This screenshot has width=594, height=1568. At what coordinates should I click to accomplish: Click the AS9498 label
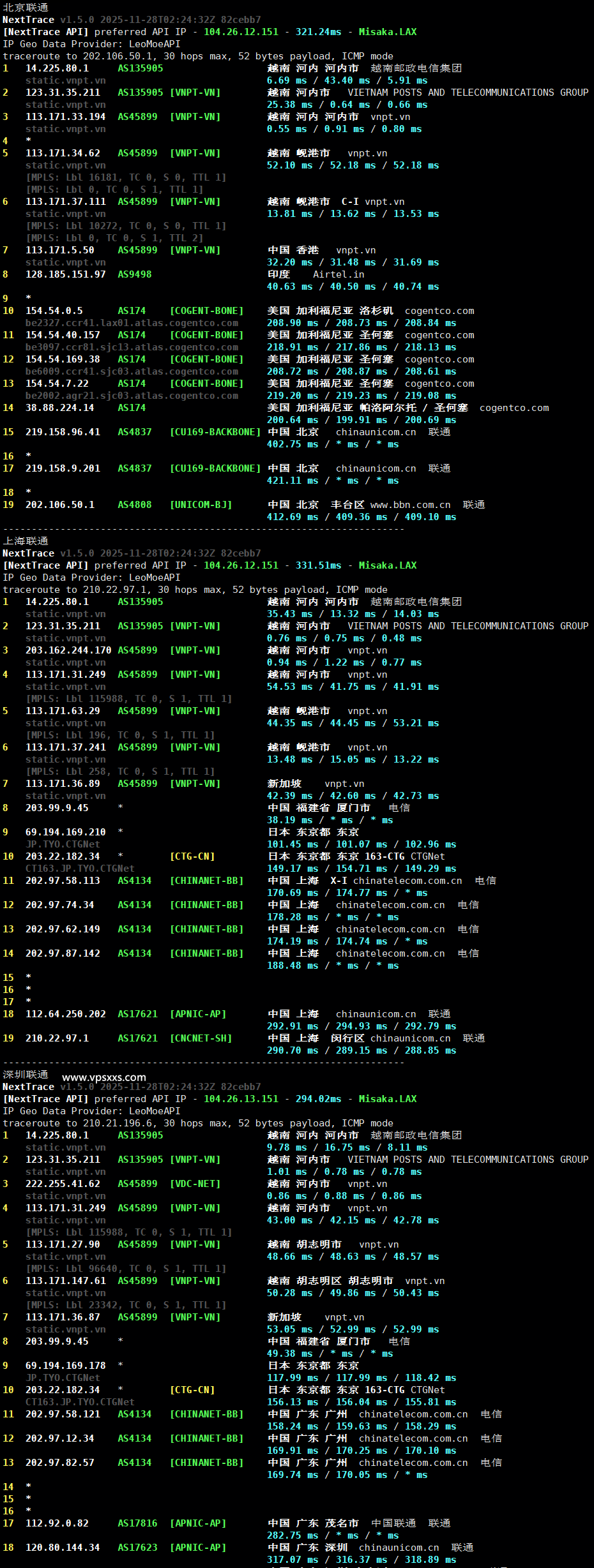(x=135, y=274)
